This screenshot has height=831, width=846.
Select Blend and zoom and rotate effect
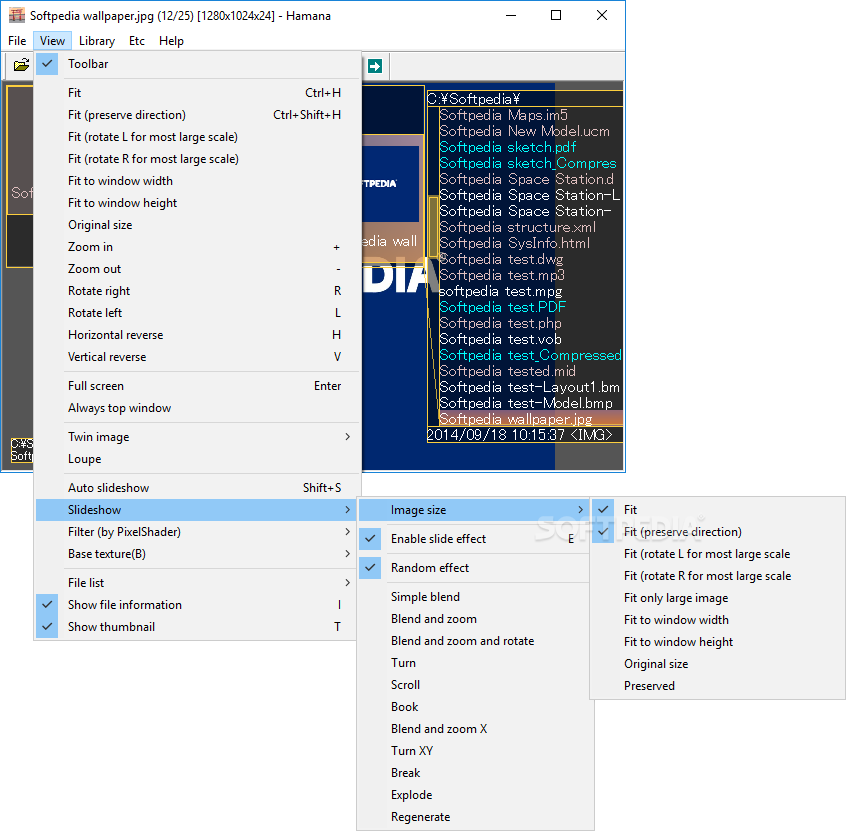pyautogui.click(x=475, y=641)
